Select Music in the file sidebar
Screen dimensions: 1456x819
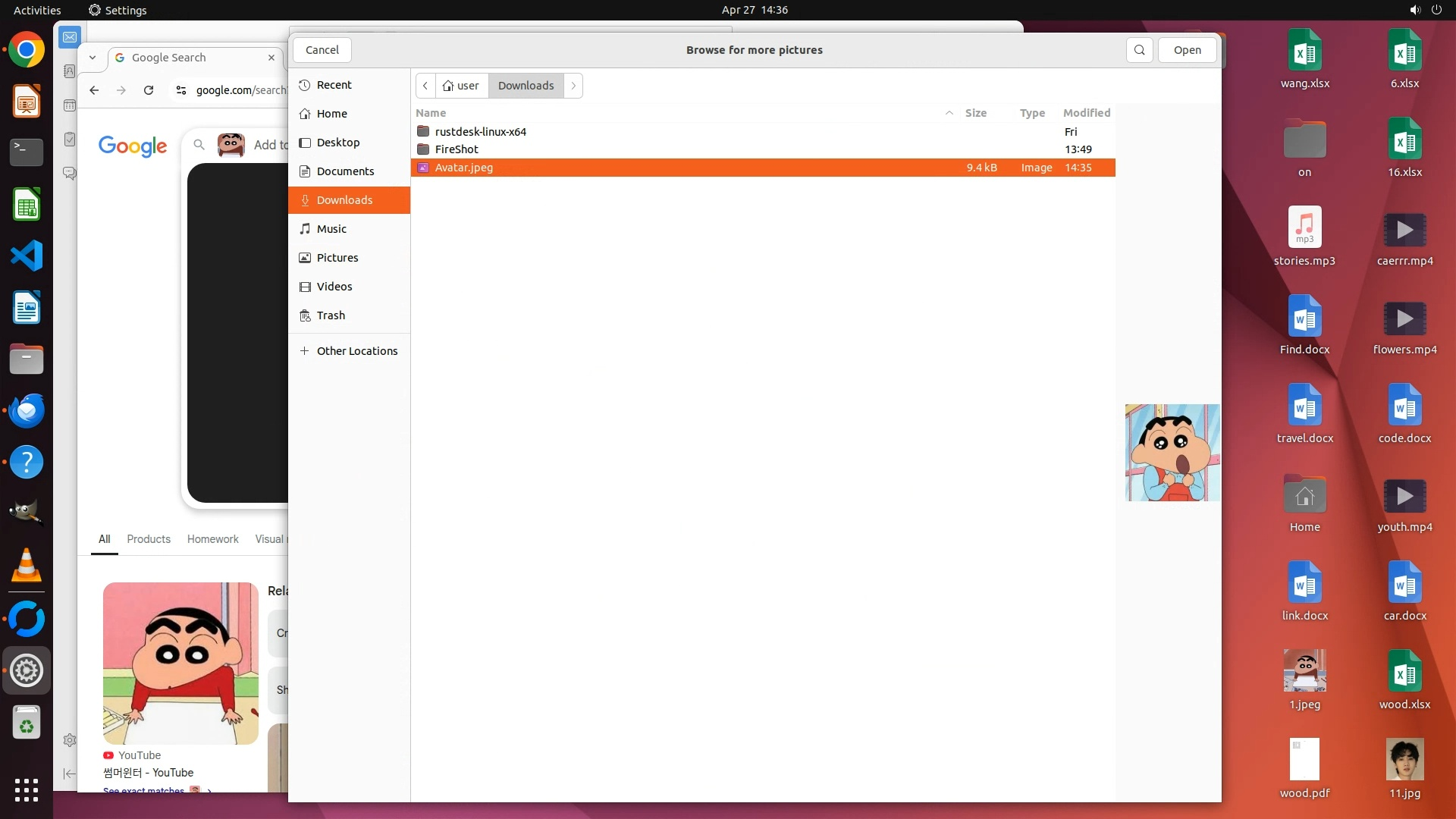click(x=331, y=229)
